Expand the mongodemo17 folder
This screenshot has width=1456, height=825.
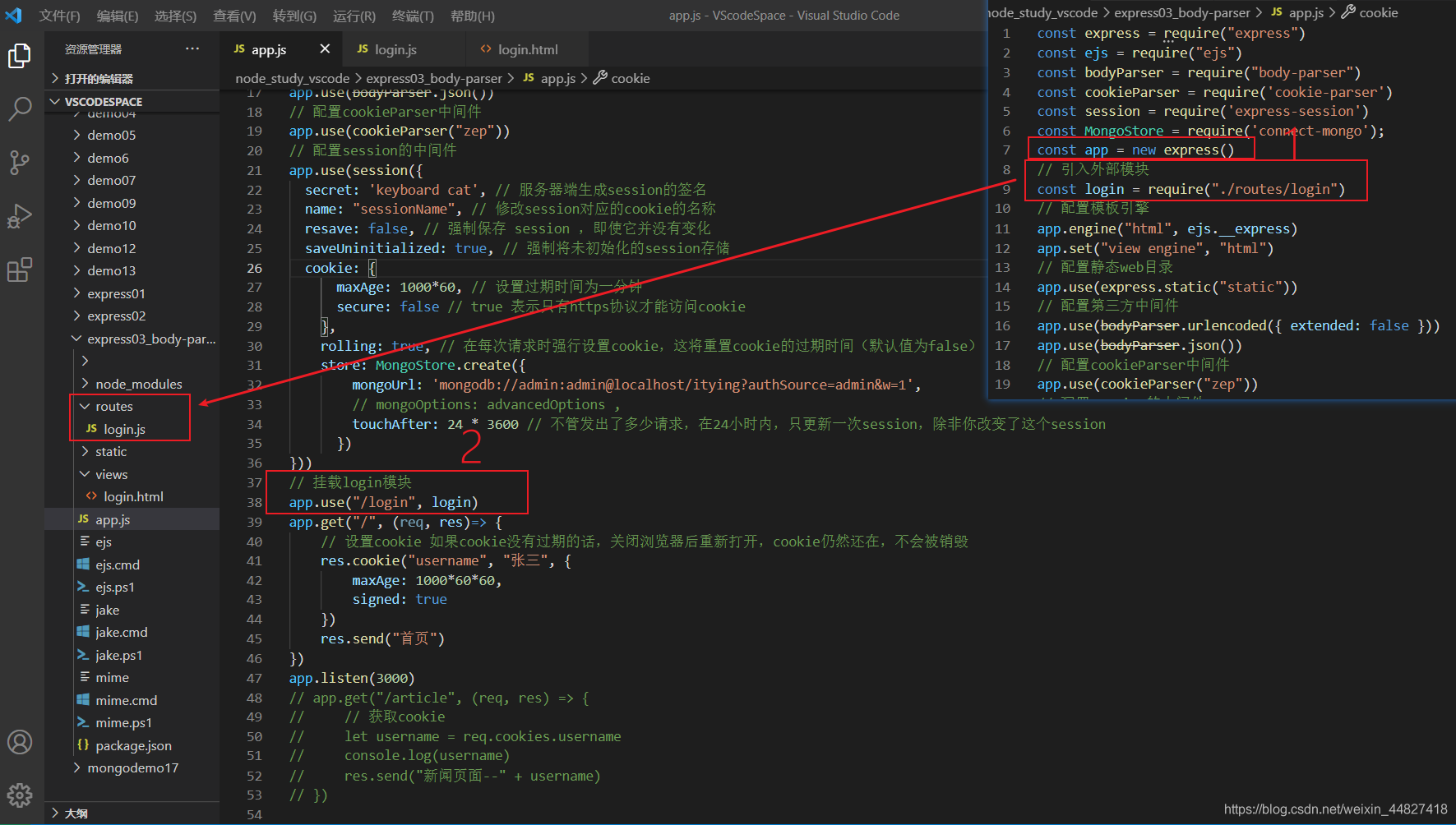(132, 767)
